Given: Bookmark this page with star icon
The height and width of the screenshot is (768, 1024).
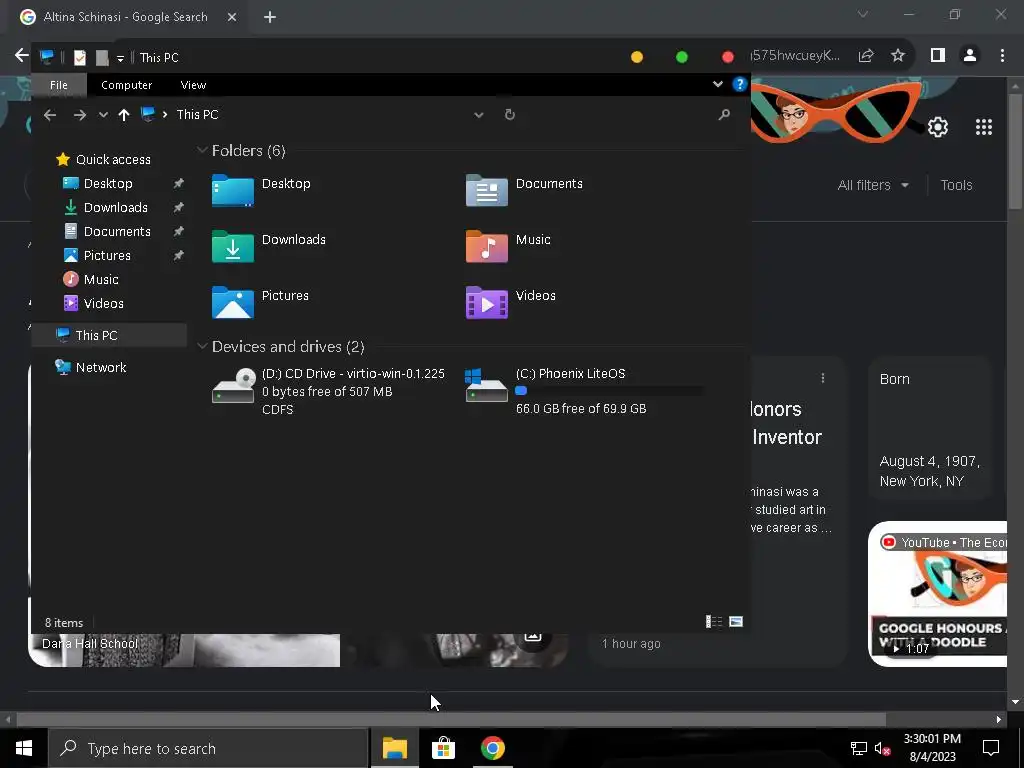Looking at the screenshot, I should (898, 56).
